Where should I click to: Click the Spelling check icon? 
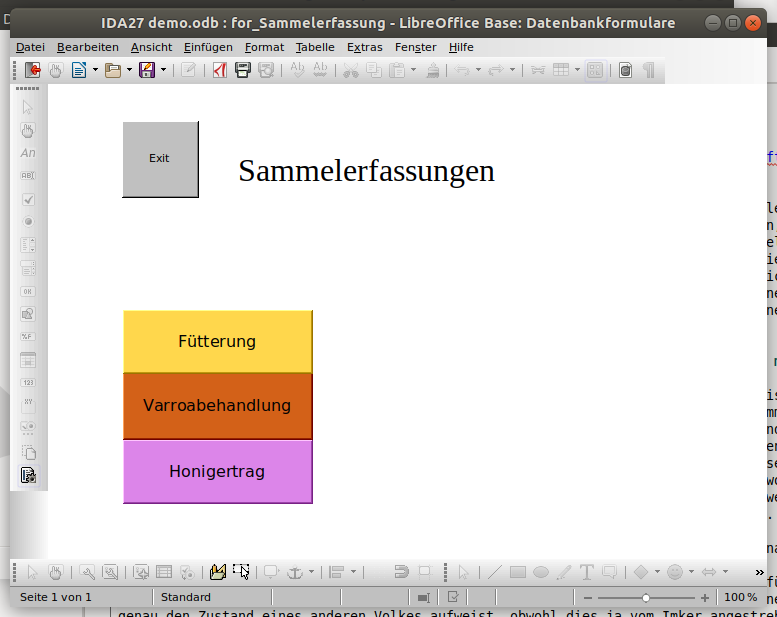pyautogui.click(x=297, y=70)
